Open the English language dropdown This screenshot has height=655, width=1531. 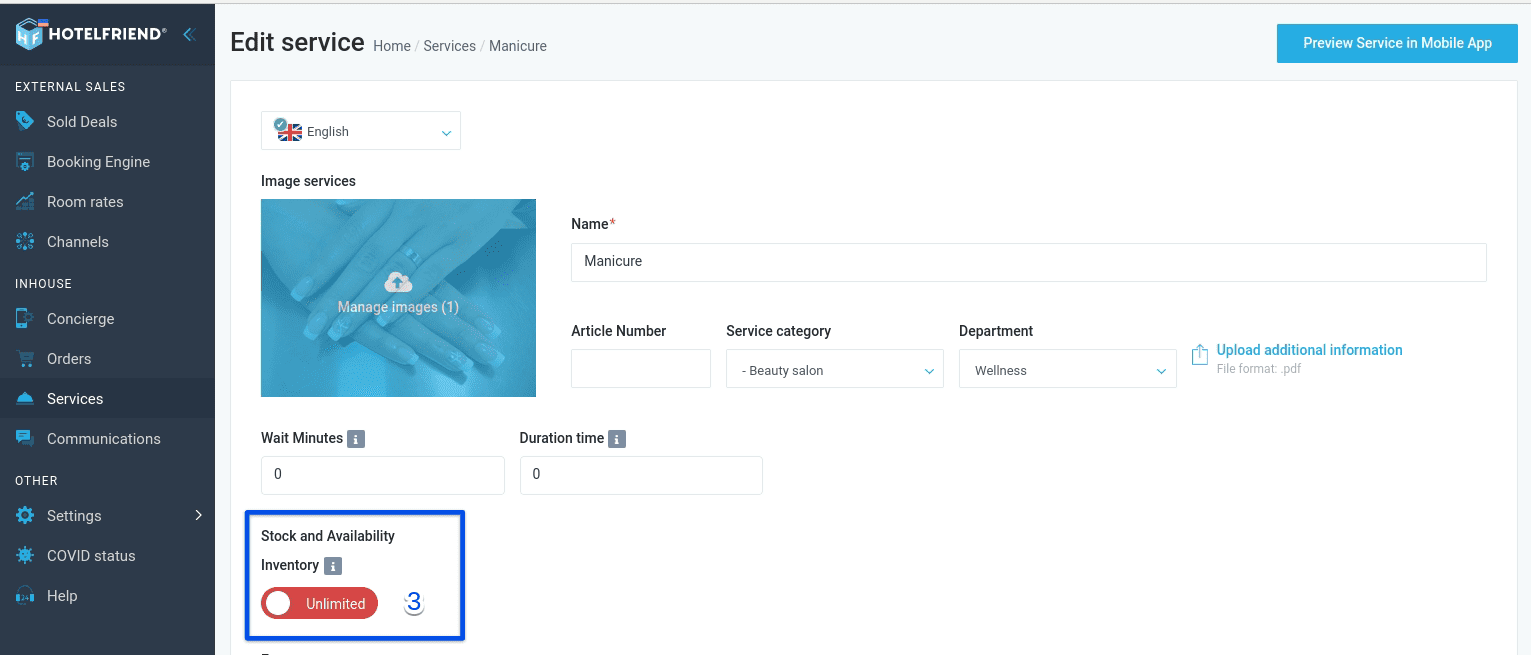(x=361, y=131)
